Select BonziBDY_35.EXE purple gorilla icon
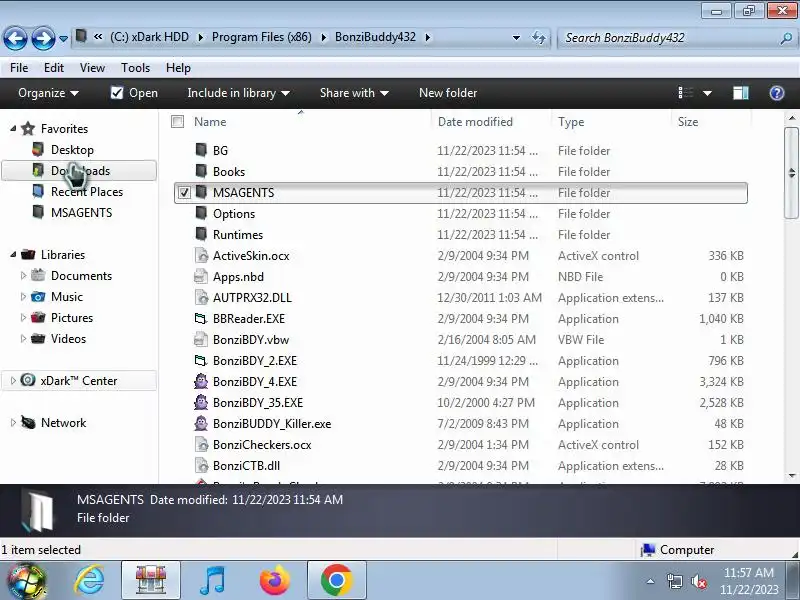800x600 pixels. coord(202,402)
